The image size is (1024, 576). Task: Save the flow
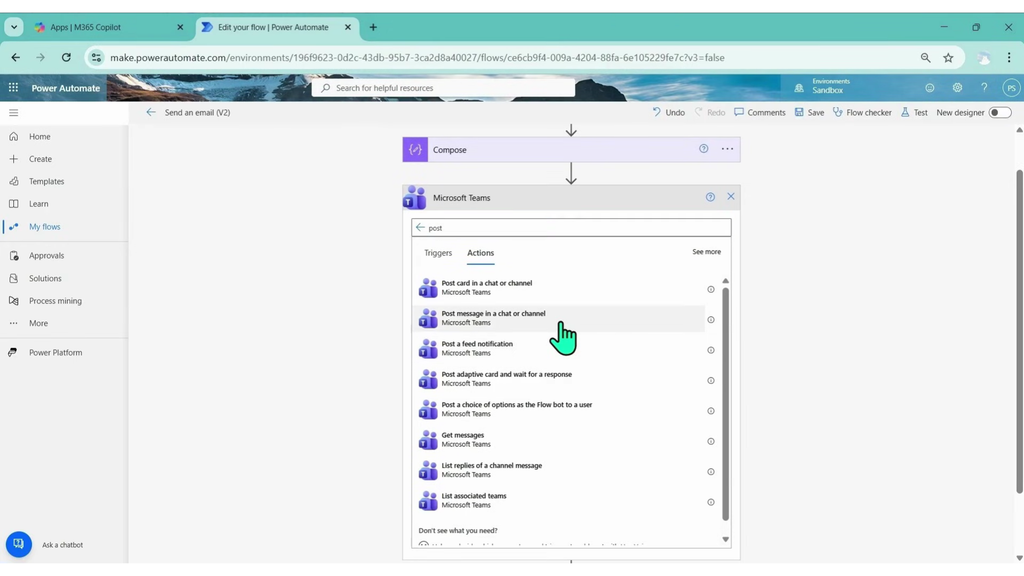coord(809,112)
